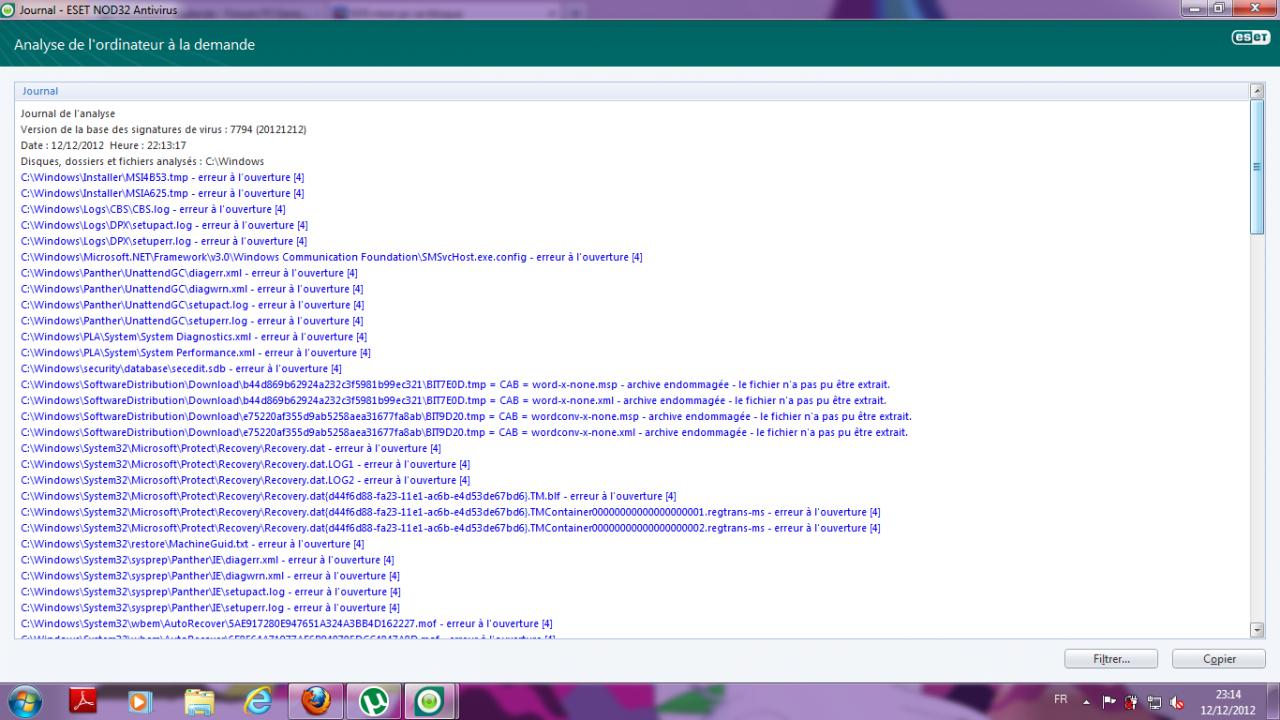Open the FR input language selector
Screen dimensions: 1280x720
[x=1061, y=702]
